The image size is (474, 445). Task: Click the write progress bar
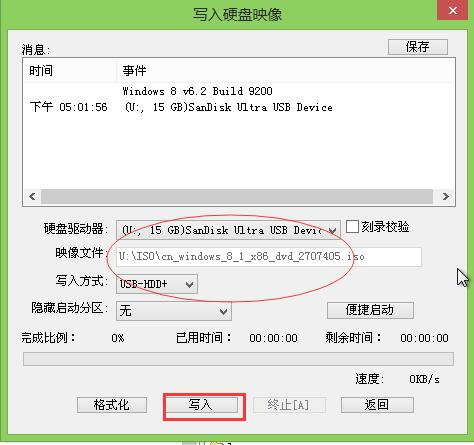(238, 359)
